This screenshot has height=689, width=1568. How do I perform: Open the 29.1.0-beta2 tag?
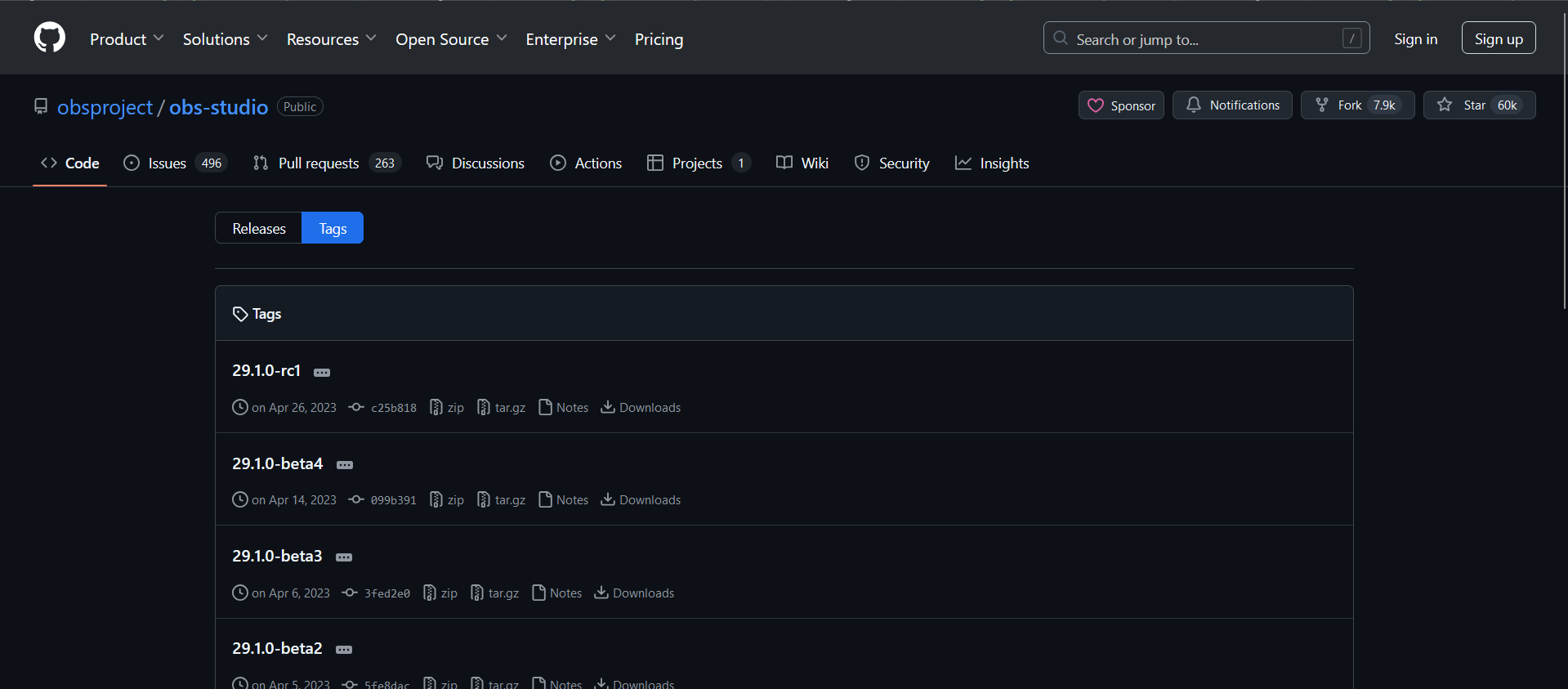coord(277,648)
